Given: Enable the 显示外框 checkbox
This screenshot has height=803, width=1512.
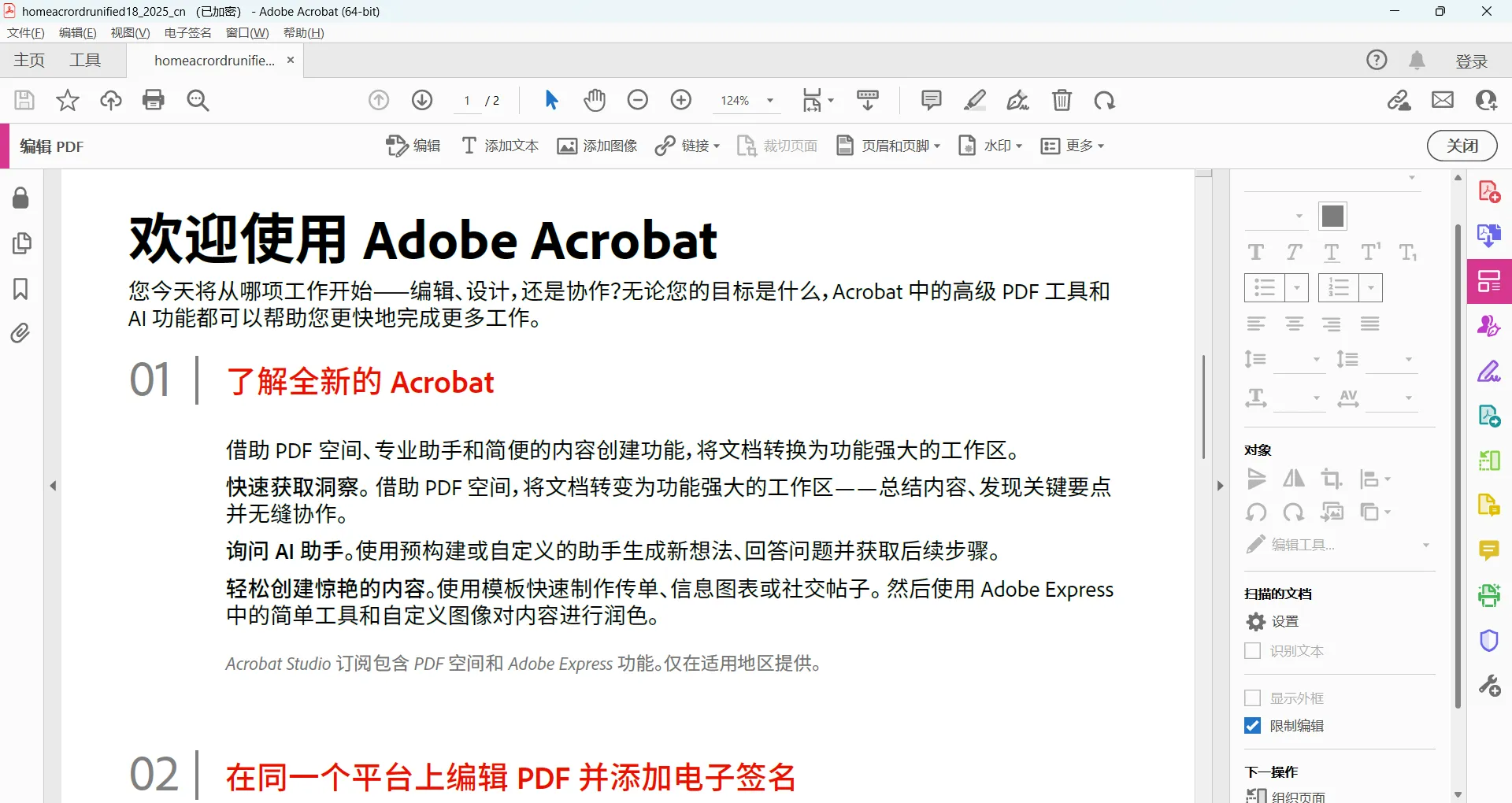Looking at the screenshot, I should [x=1252, y=698].
